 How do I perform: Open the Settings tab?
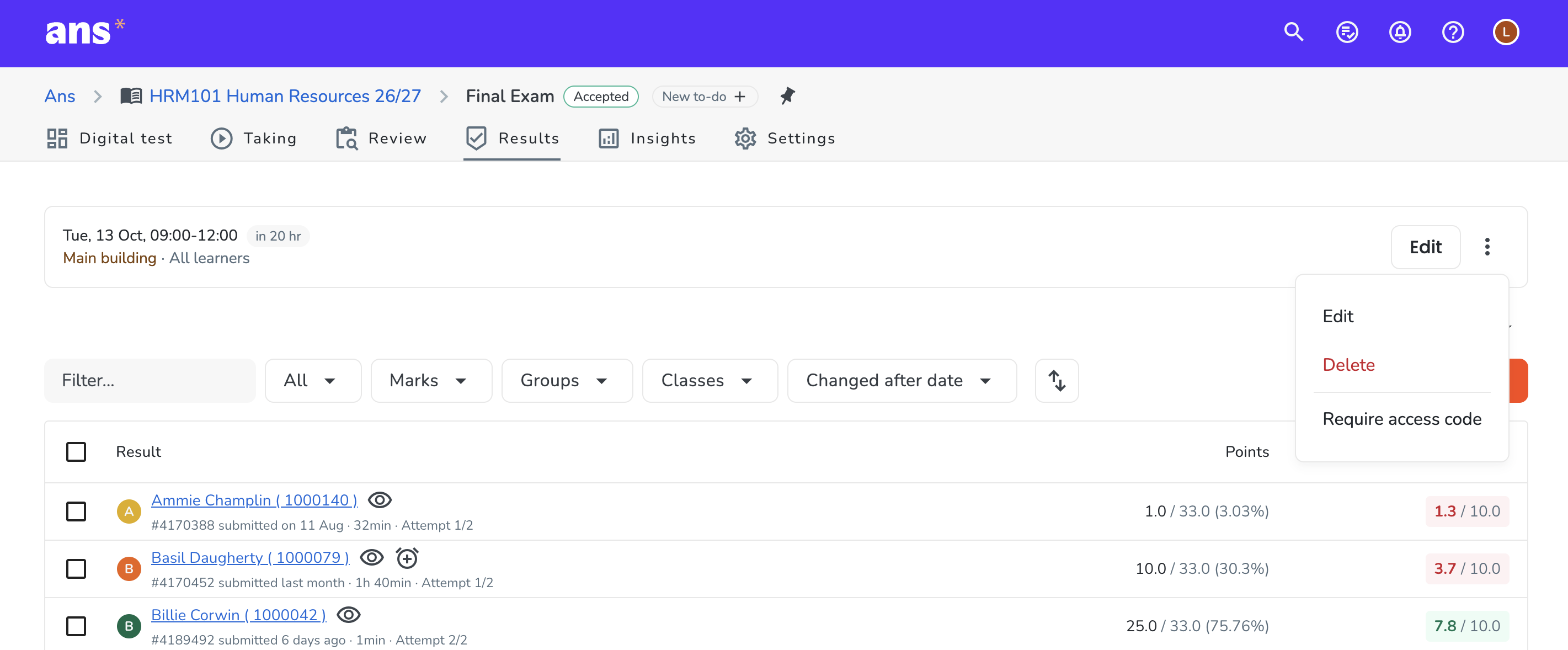click(785, 138)
